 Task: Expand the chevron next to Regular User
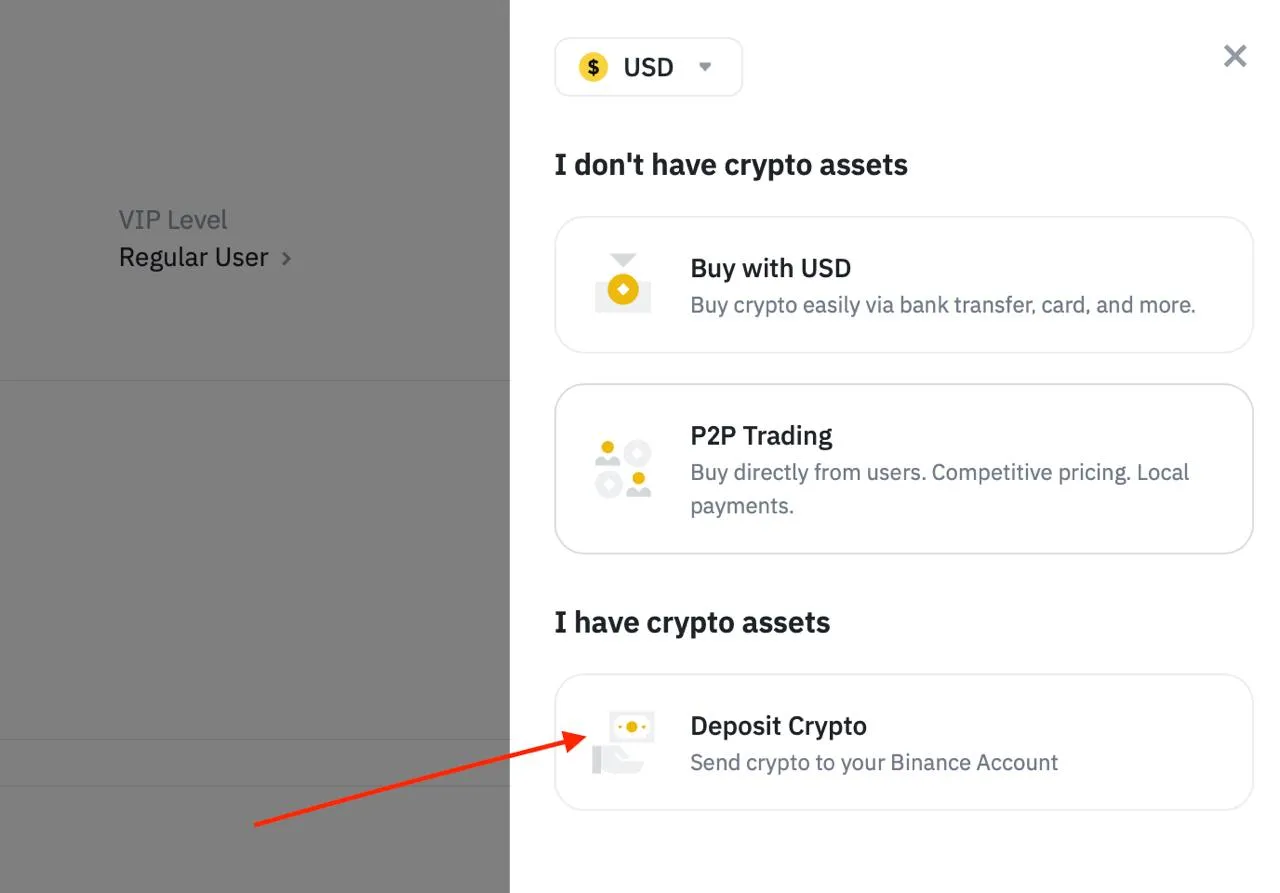(286, 258)
